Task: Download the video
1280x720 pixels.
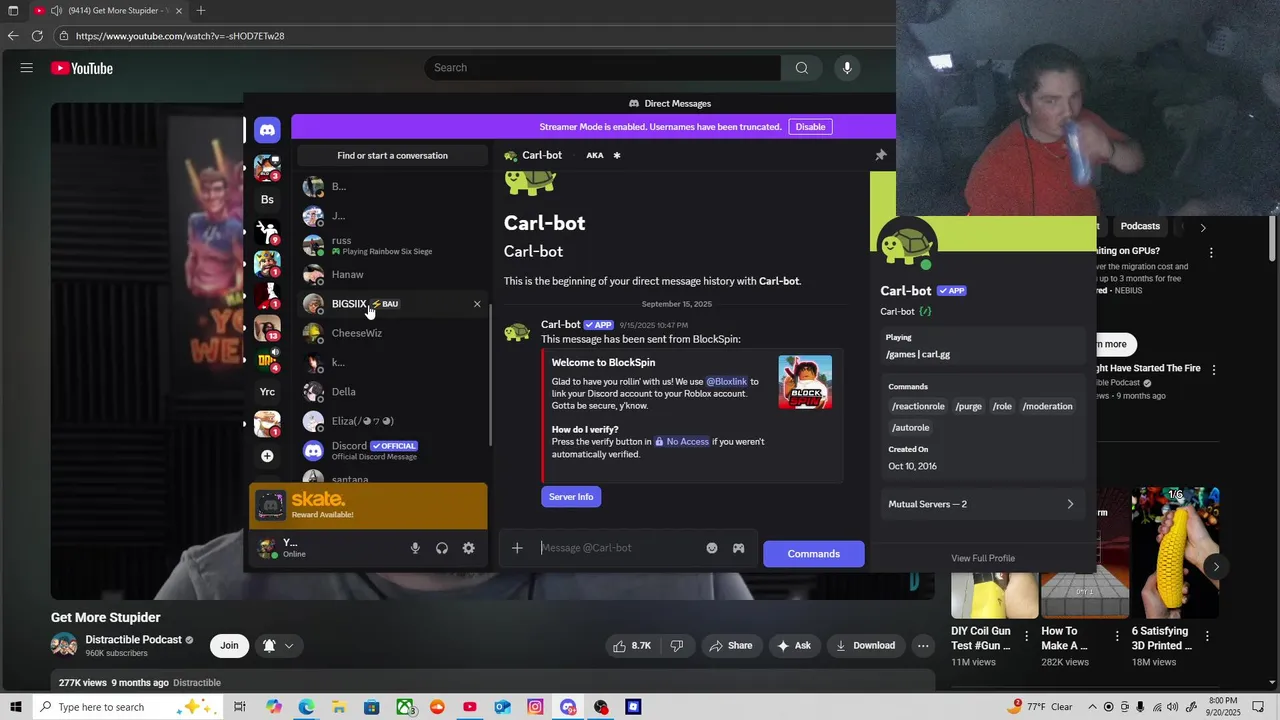Action: coord(866,646)
